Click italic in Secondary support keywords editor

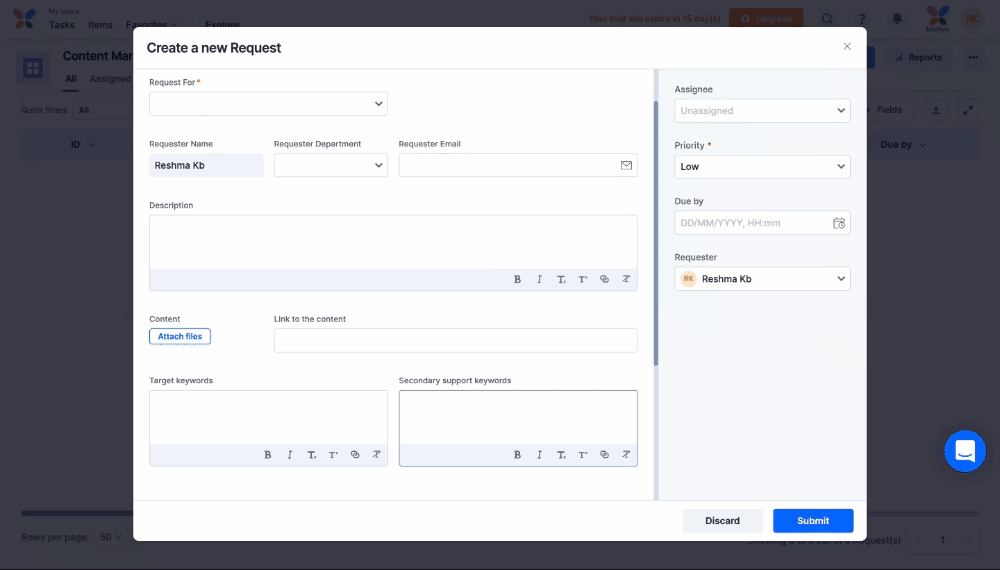pyautogui.click(x=539, y=455)
